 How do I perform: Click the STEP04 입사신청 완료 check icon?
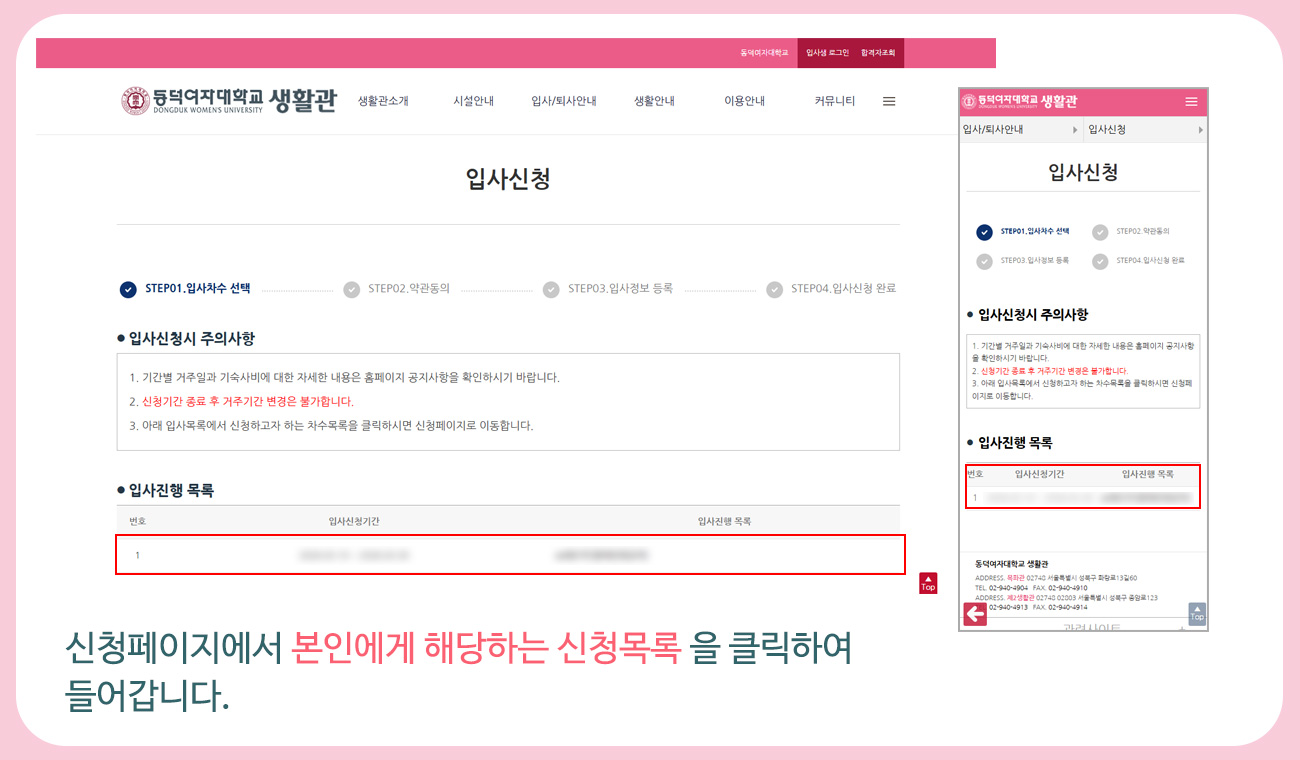774,289
